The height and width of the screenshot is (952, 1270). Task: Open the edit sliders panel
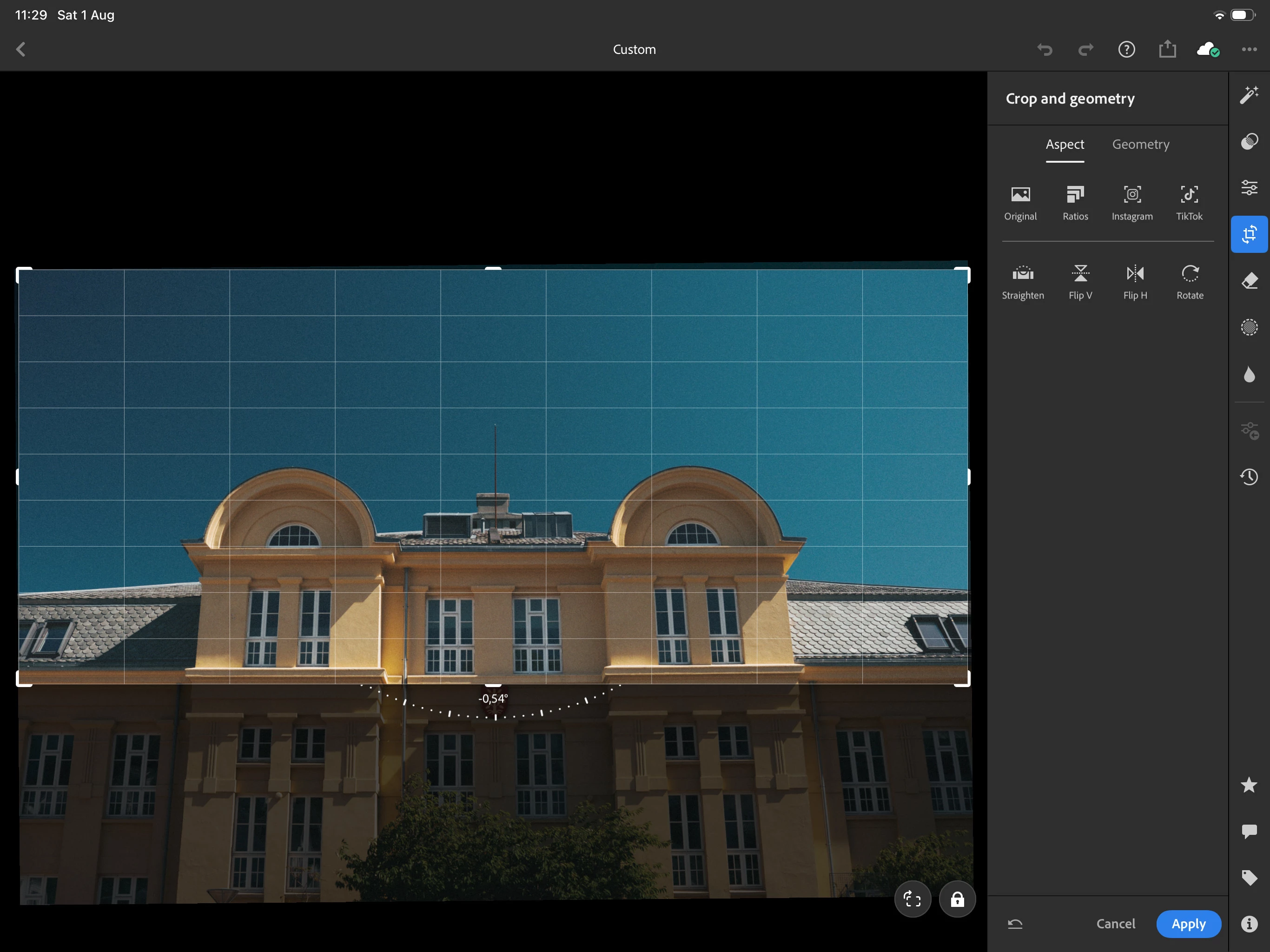pyautogui.click(x=1249, y=188)
